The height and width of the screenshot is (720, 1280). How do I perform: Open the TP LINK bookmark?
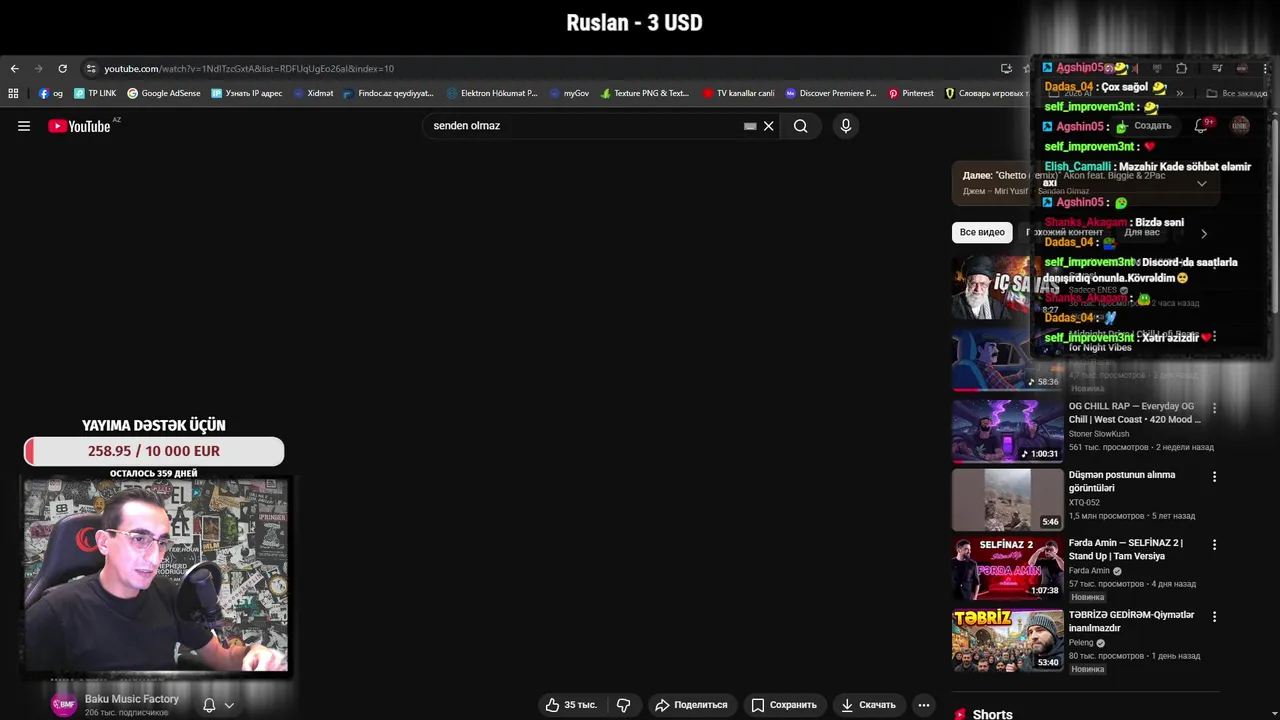click(x=95, y=93)
